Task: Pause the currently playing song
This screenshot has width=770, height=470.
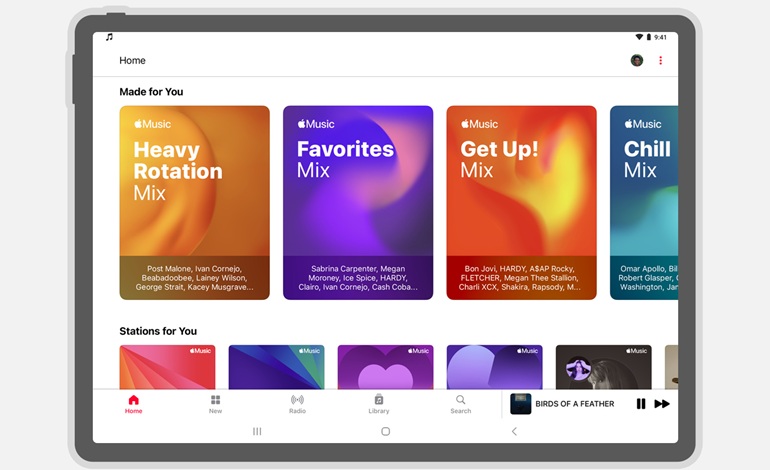Action: click(x=641, y=404)
